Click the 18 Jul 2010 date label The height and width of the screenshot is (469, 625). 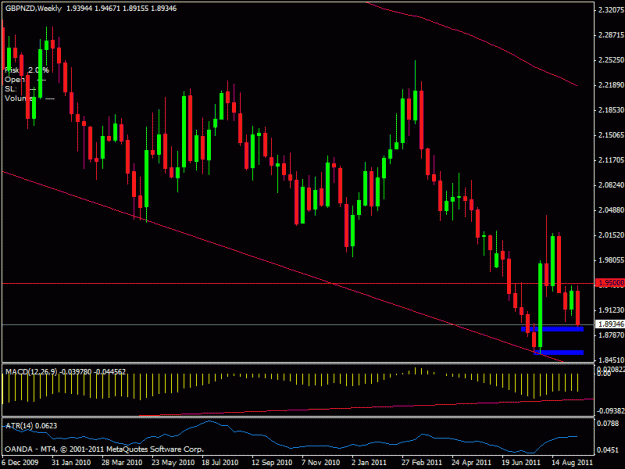pyautogui.click(x=220, y=463)
